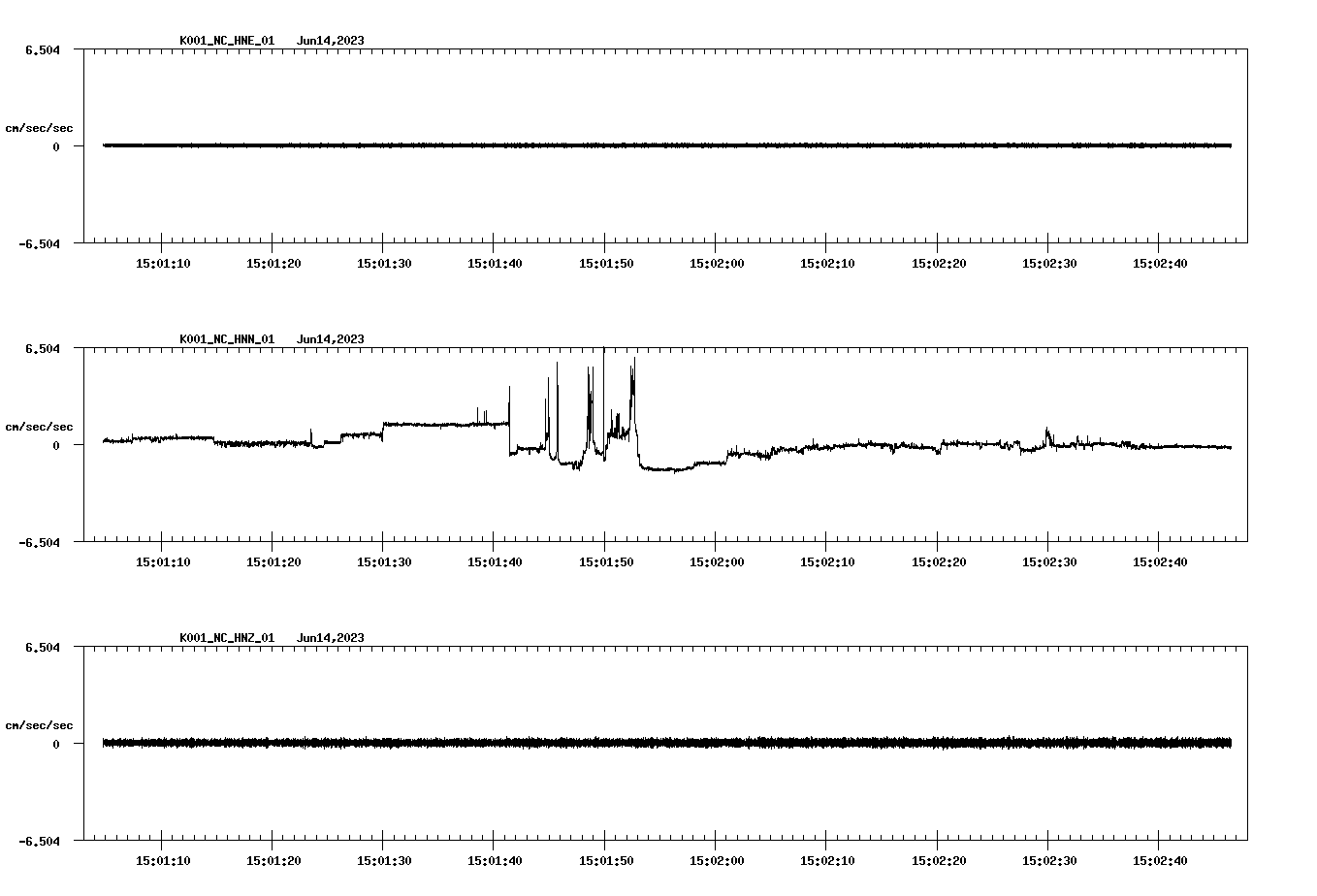The width and height of the screenshot is (1317, 896).
Task: Click the small spike in HNN near 15:02:30
Action: coord(1046,427)
